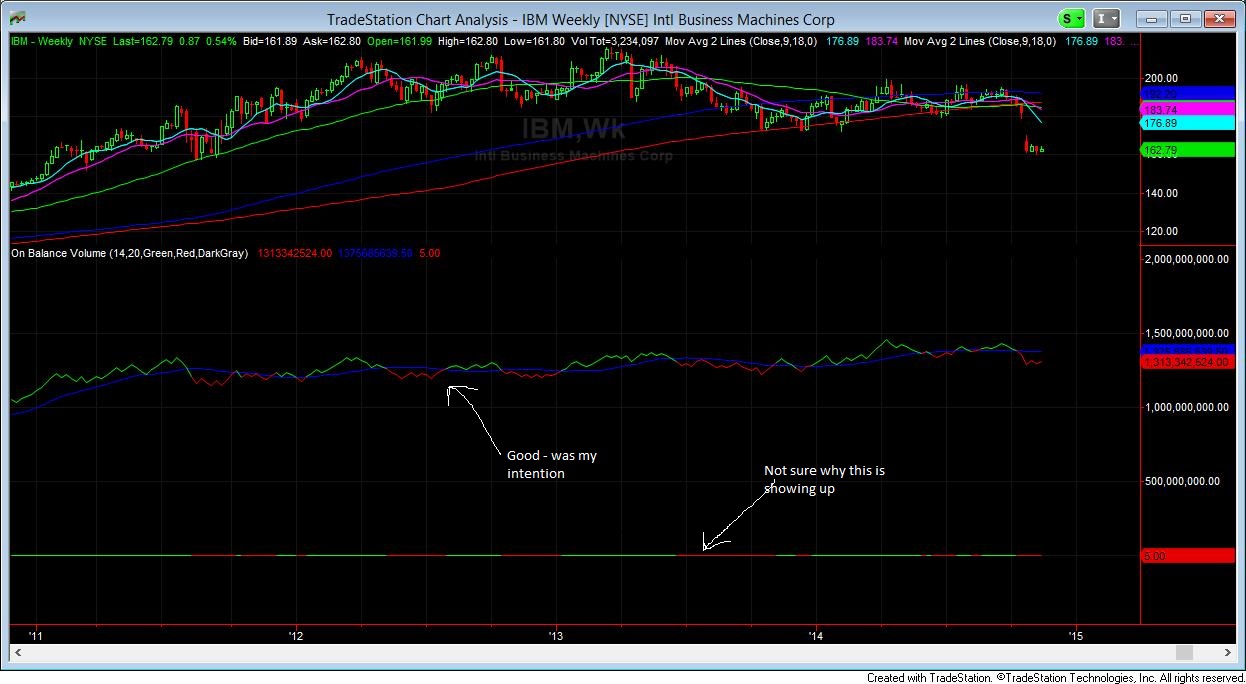Image resolution: width=1246 pixels, height=684 pixels.
Task: Click the "On Balance Volume (14,20,Green,Red,DarkGray)" label
Action: [x=129, y=254]
